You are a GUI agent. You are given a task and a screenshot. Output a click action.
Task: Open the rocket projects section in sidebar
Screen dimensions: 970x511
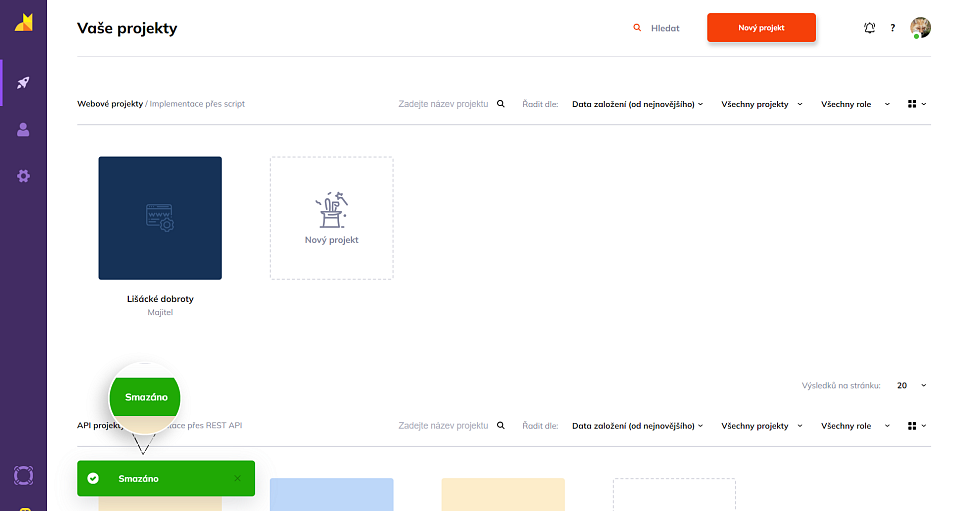point(23,82)
